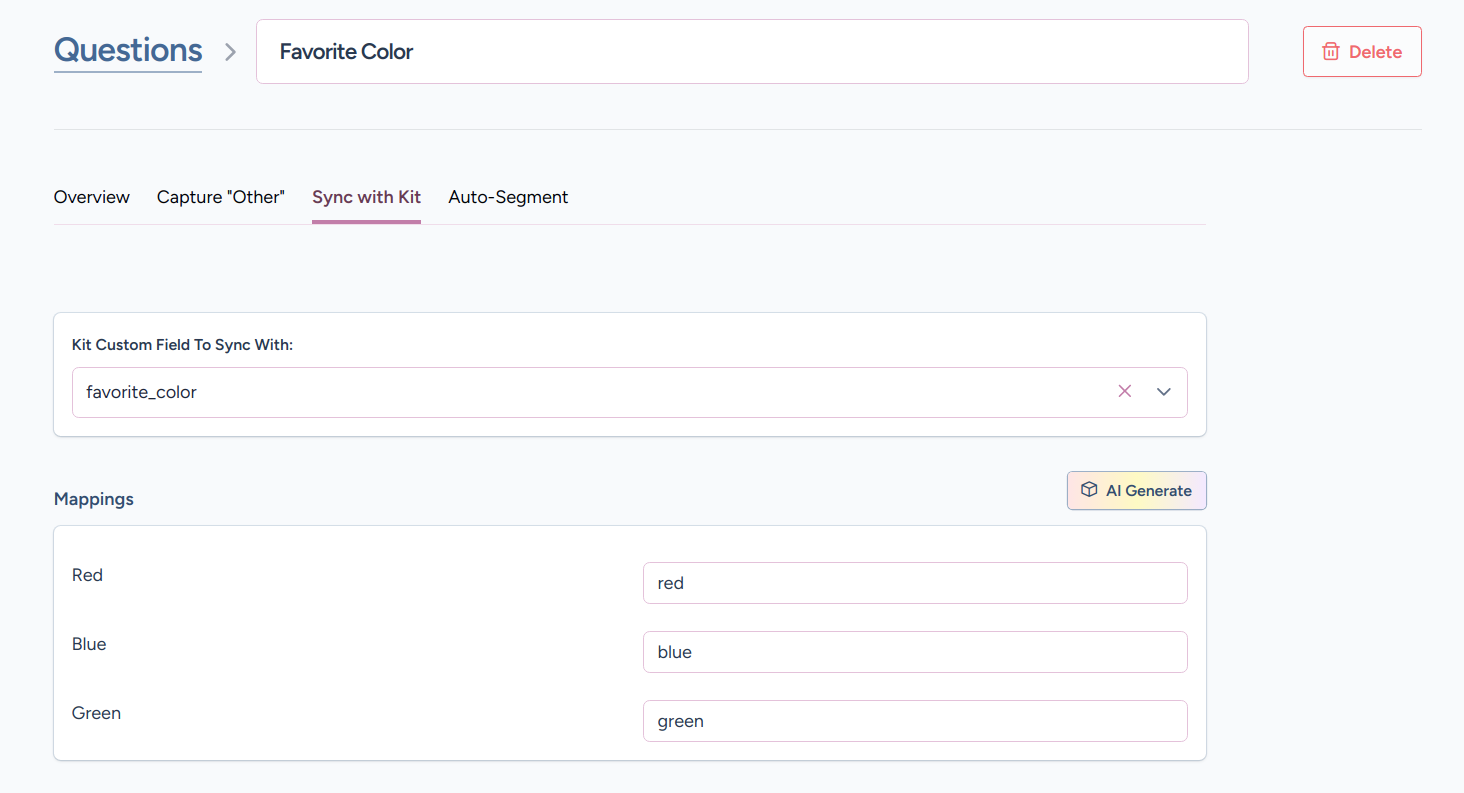Click the Kit Custom Field To Sync label
Image resolution: width=1464 pixels, height=793 pixels.
point(182,345)
